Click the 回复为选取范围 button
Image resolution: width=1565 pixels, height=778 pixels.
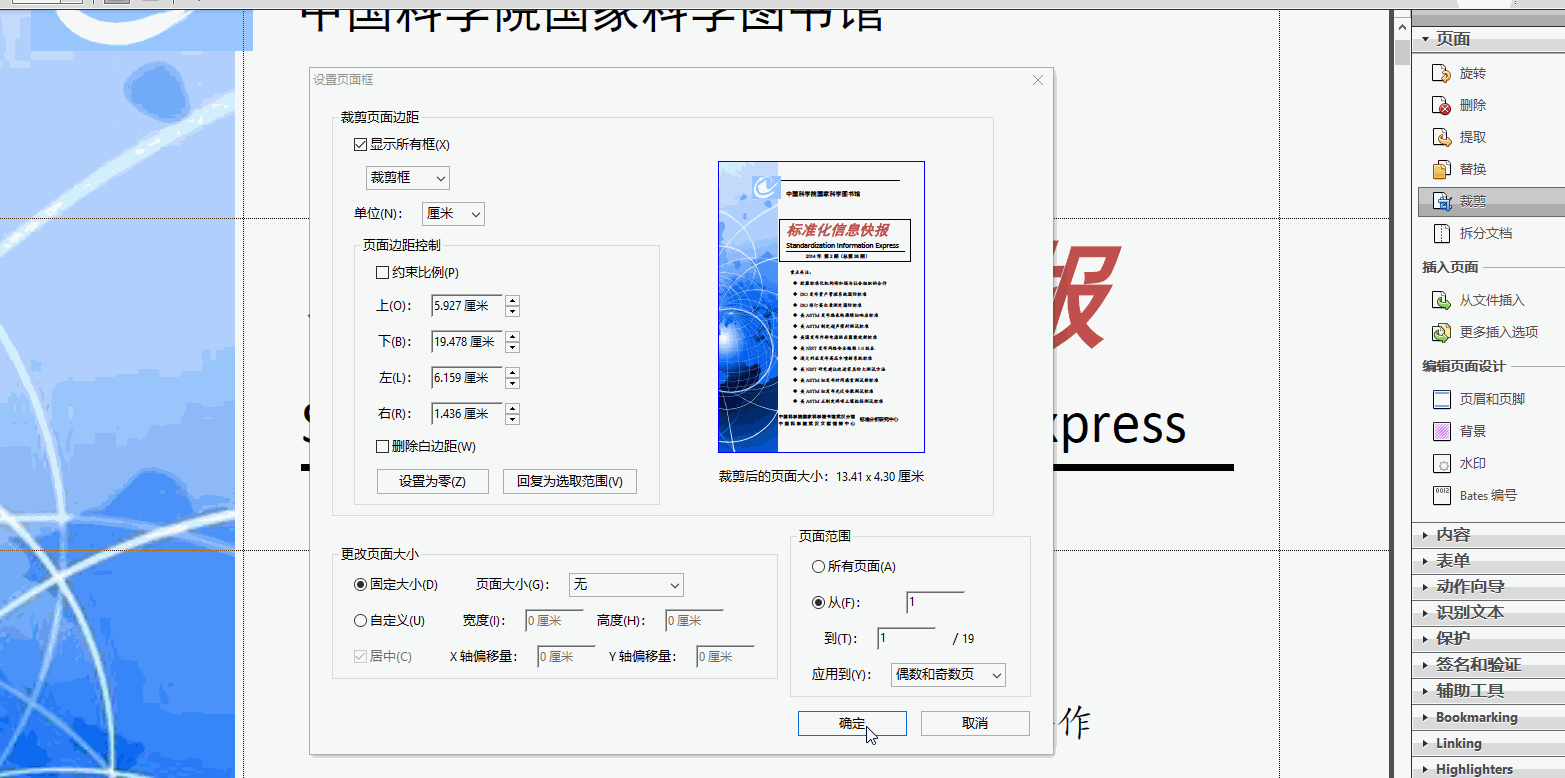point(570,481)
